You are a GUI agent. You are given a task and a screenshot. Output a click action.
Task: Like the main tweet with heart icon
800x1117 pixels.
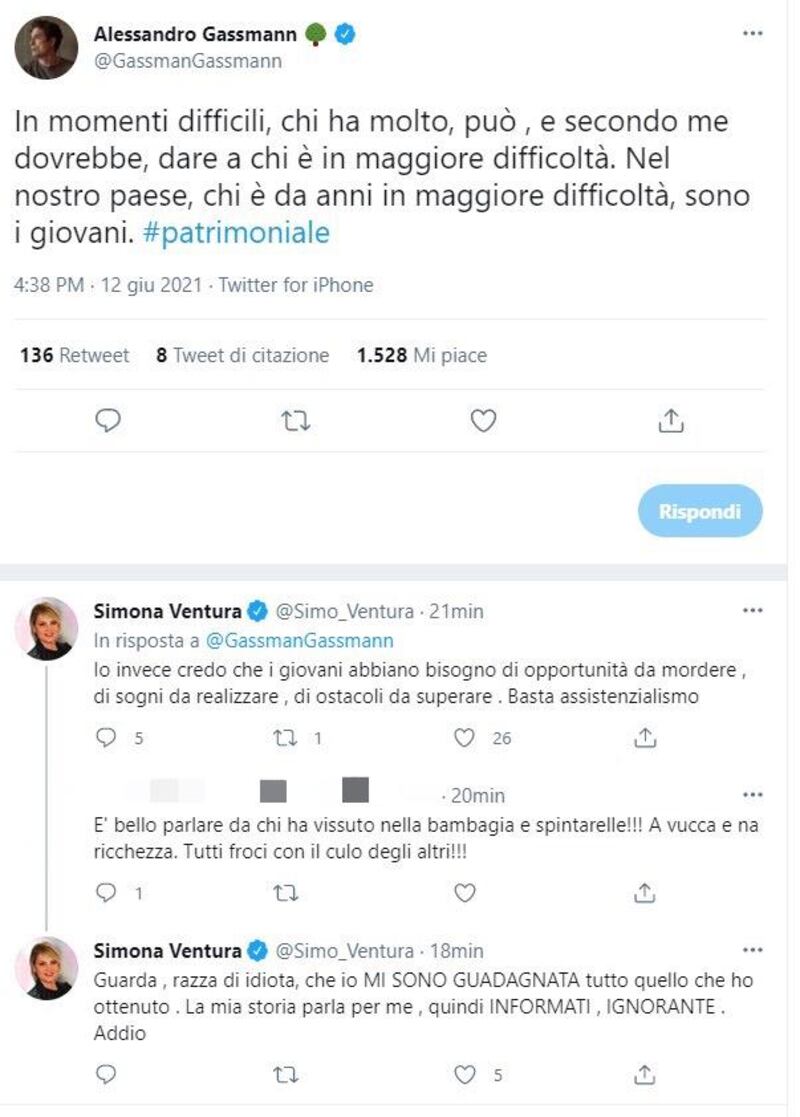pyautogui.click(x=483, y=421)
